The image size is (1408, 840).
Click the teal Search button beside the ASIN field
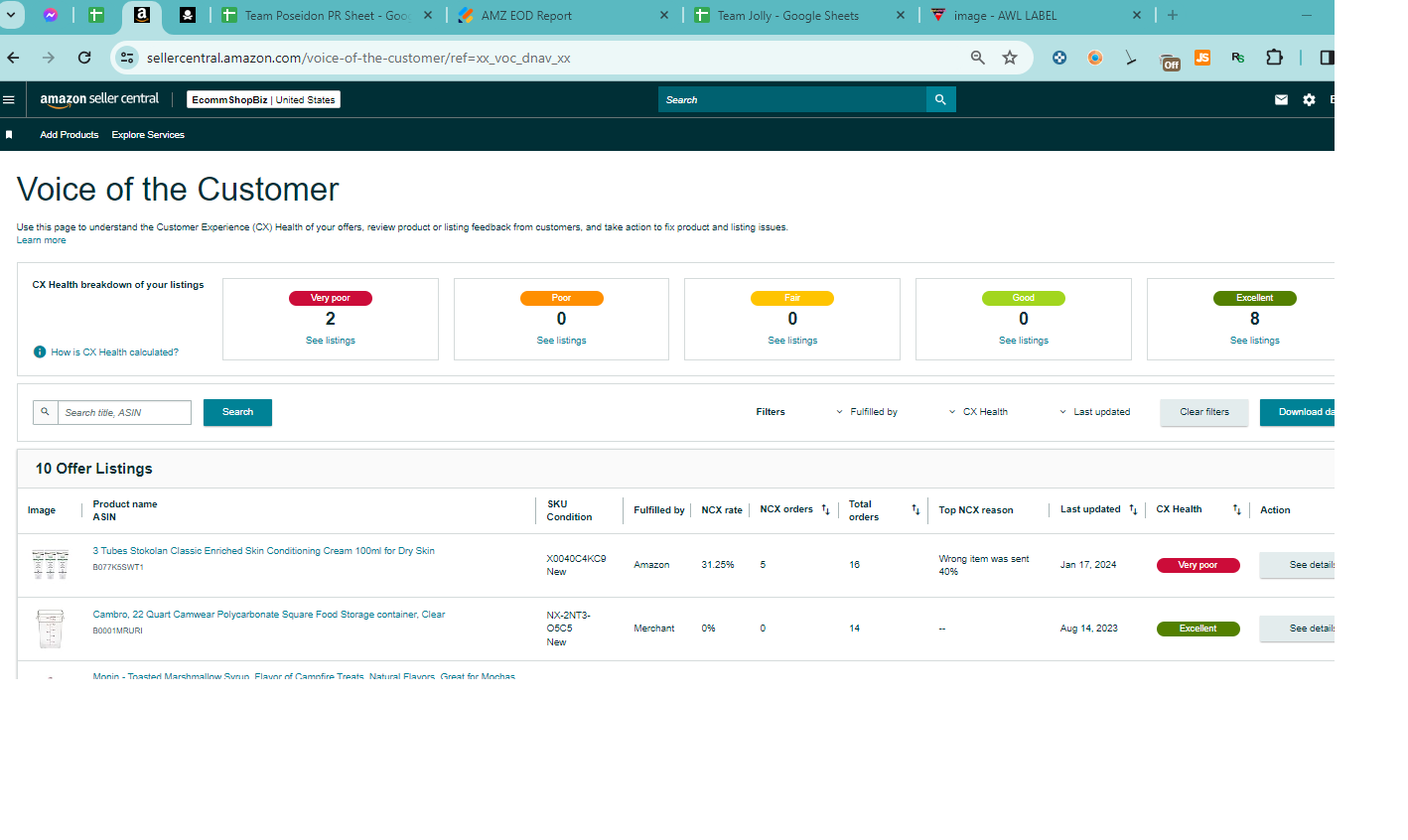(237, 412)
